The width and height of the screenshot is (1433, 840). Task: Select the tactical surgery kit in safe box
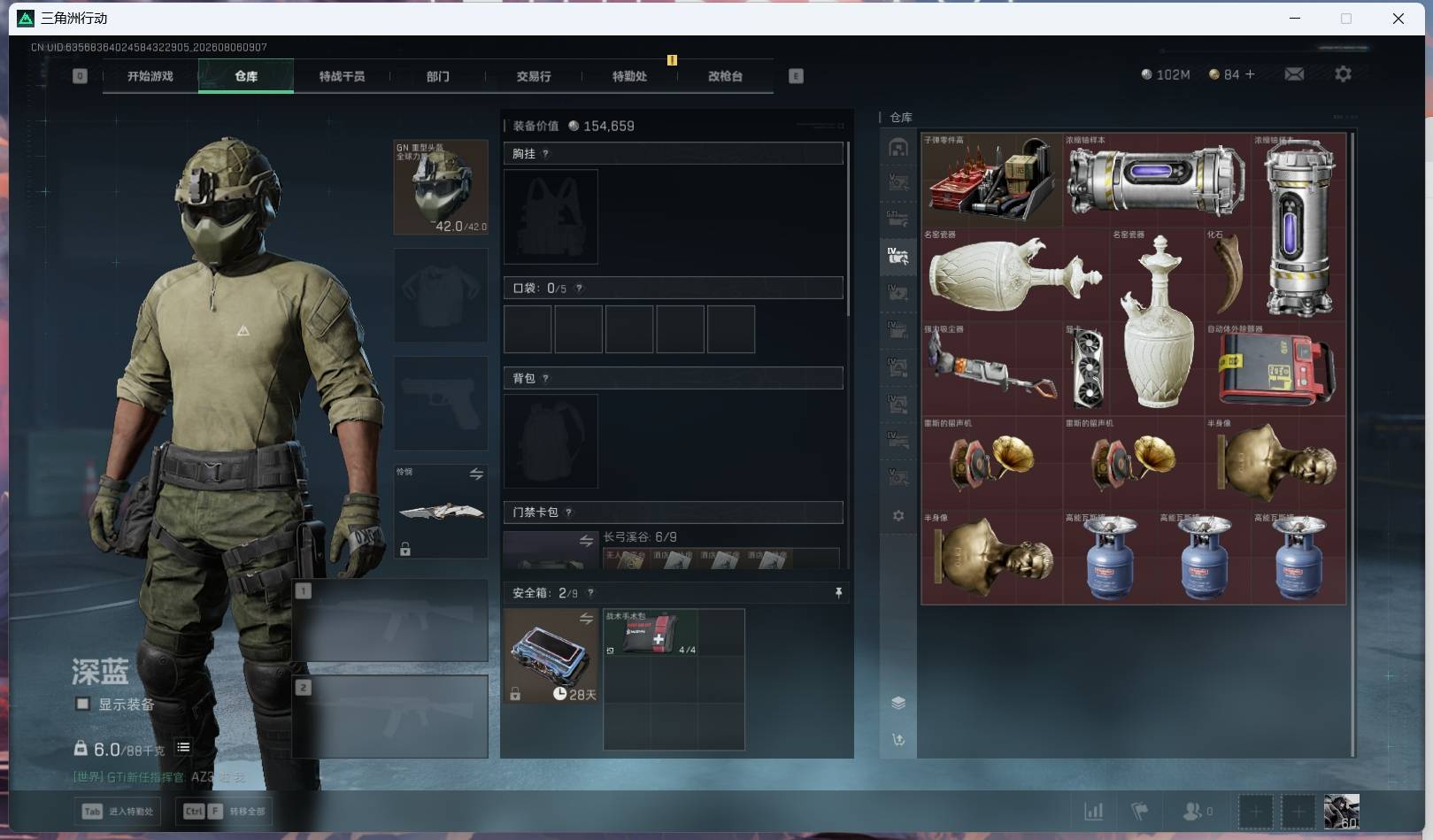point(651,632)
